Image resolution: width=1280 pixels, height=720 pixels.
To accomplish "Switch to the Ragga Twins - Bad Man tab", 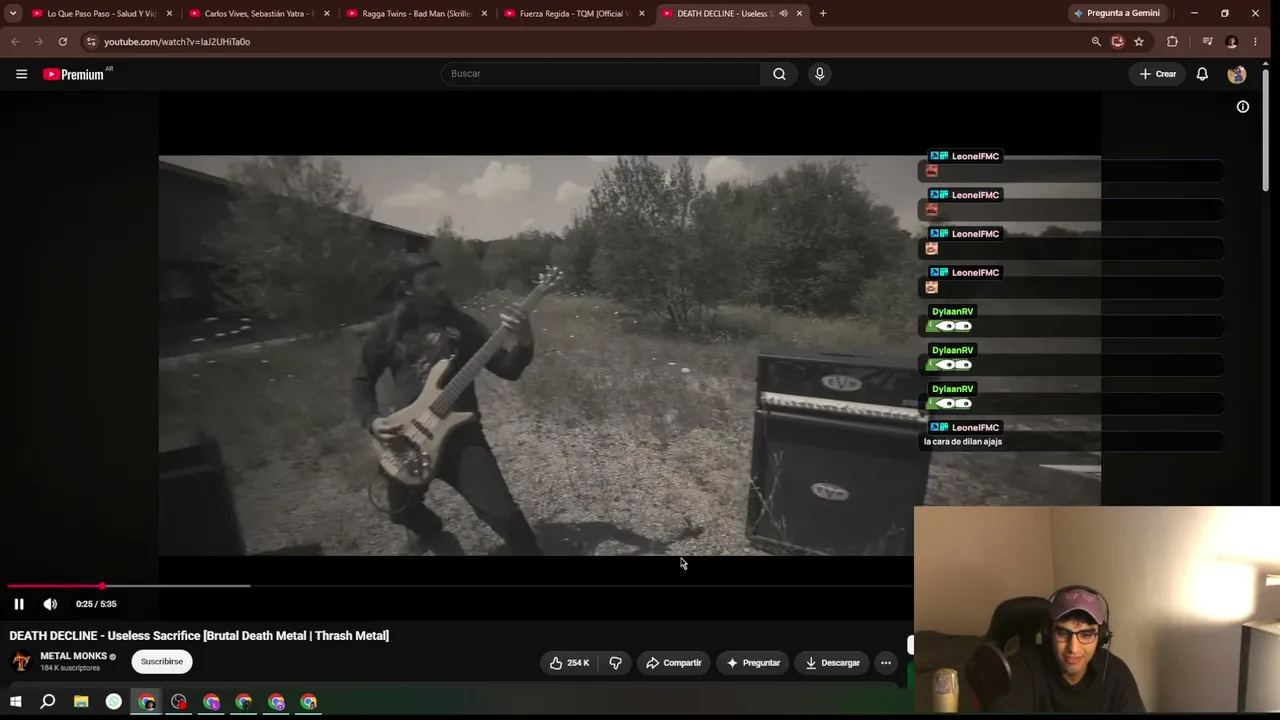I will tap(416, 14).
